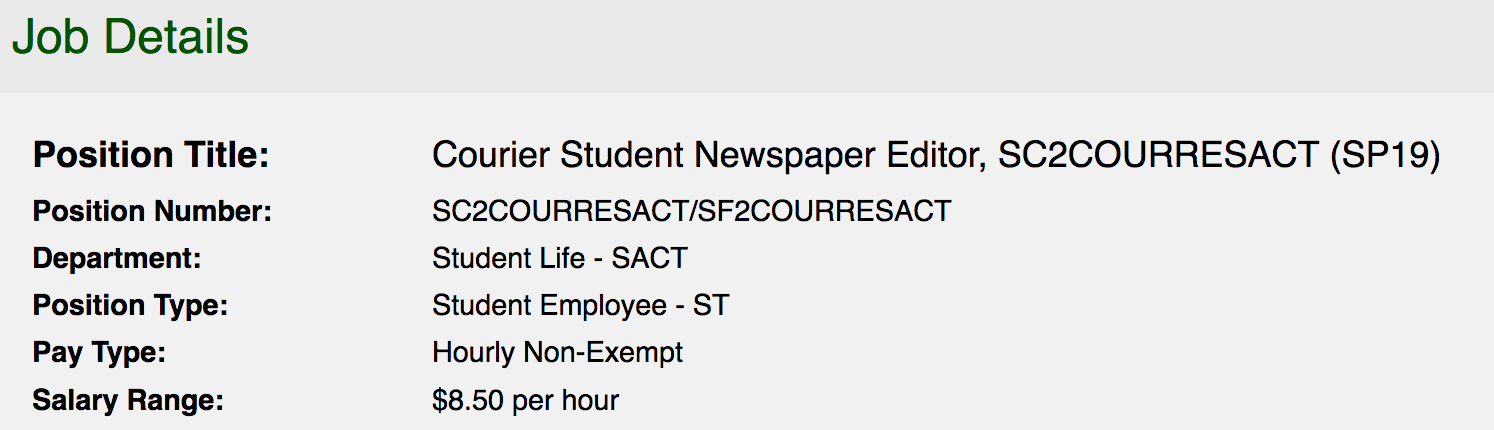
Task: Click the (SP19) text in the title
Action: coord(1386,155)
